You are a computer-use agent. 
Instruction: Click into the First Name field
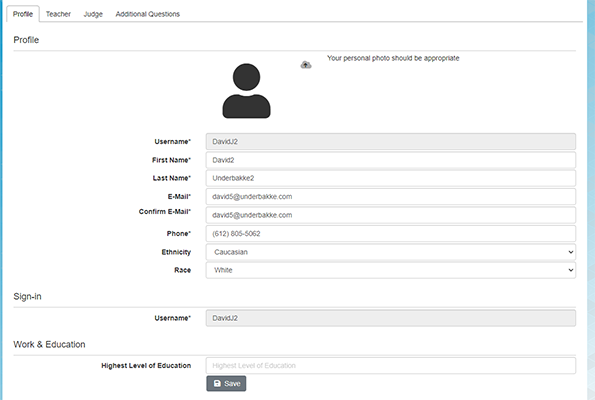click(x=390, y=160)
